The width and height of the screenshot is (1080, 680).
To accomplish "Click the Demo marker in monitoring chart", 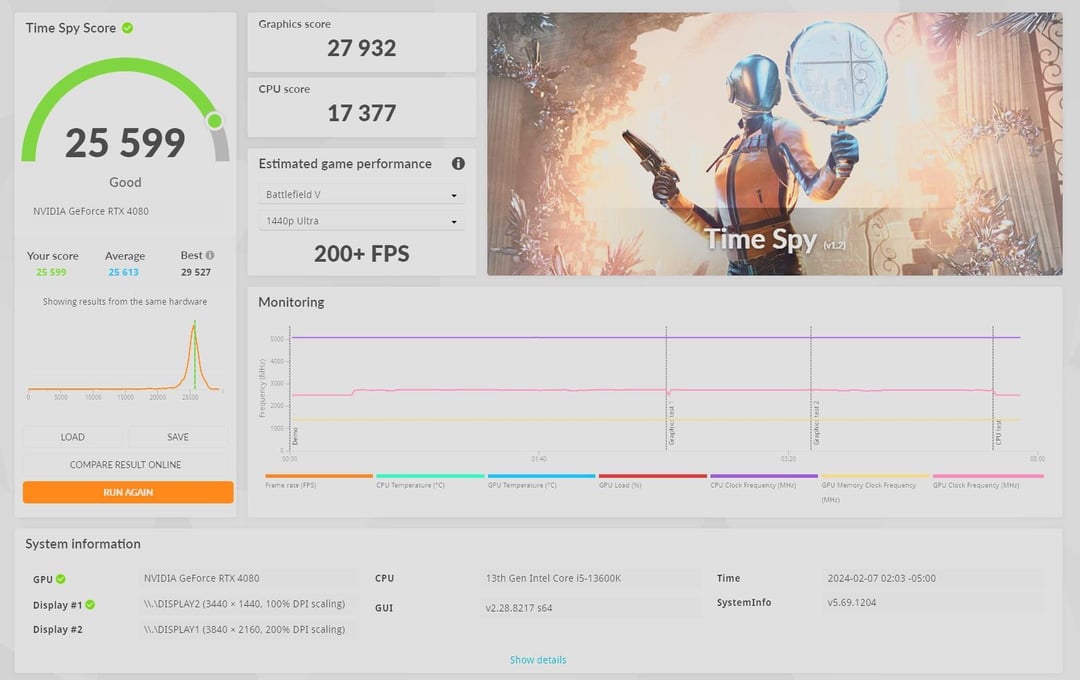I will tap(295, 435).
